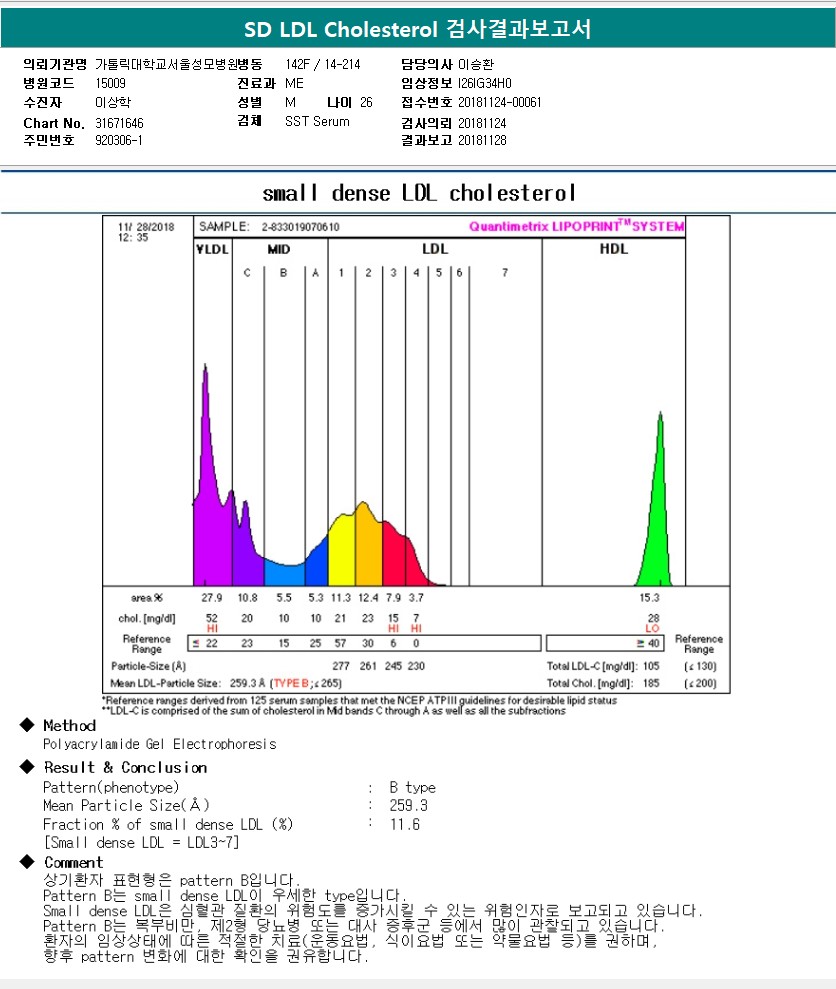This screenshot has height=989, width=836.
Task: Select the result report date 20181128
Action: click(482, 140)
